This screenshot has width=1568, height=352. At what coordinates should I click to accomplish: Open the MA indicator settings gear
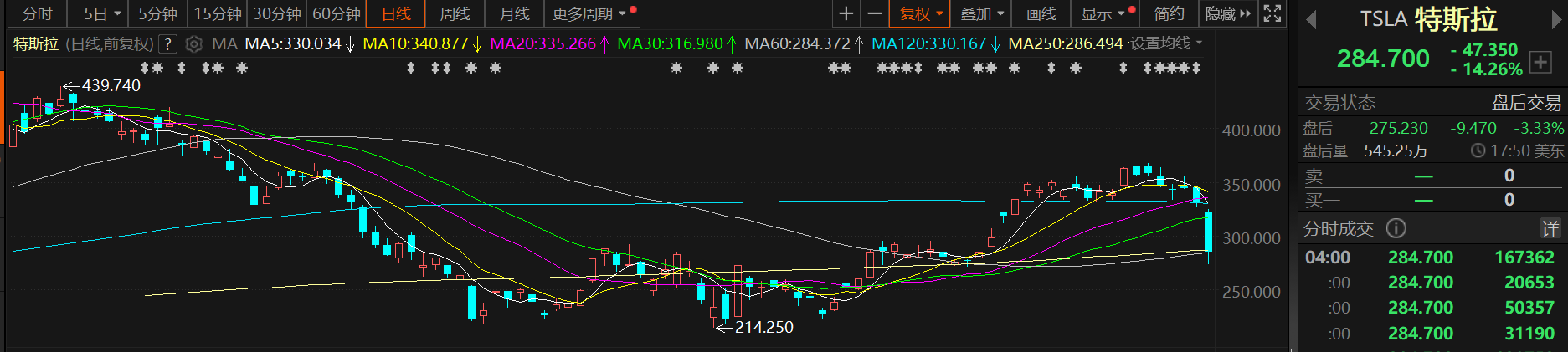pyautogui.click(x=193, y=43)
